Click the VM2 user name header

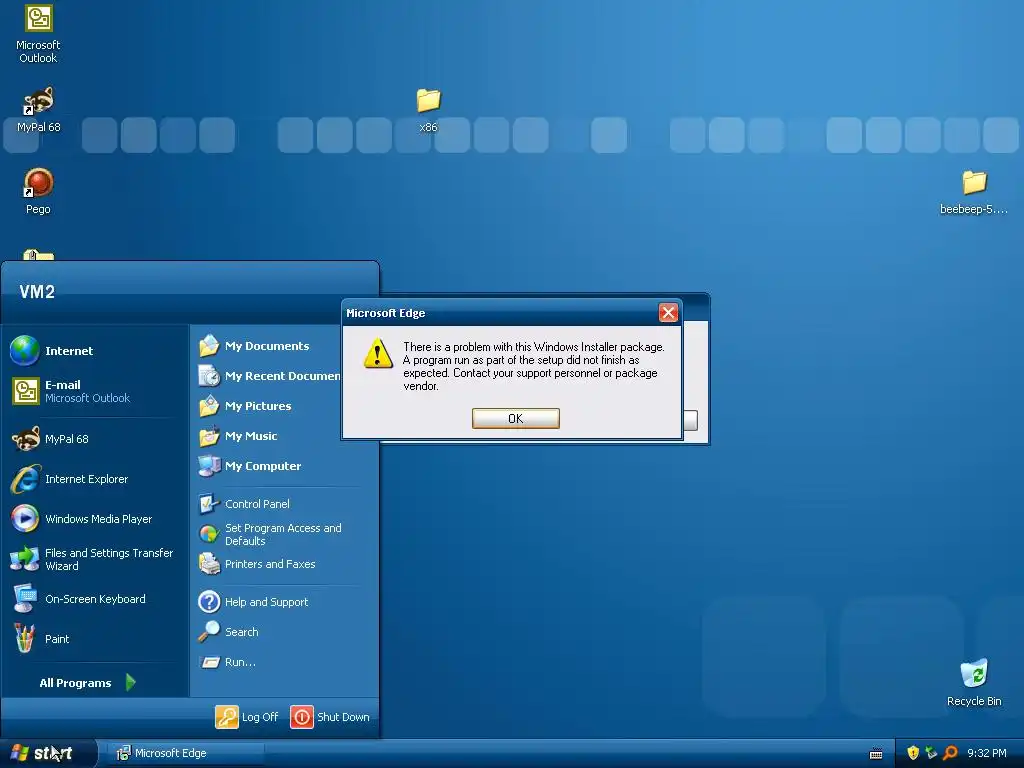click(37, 291)
